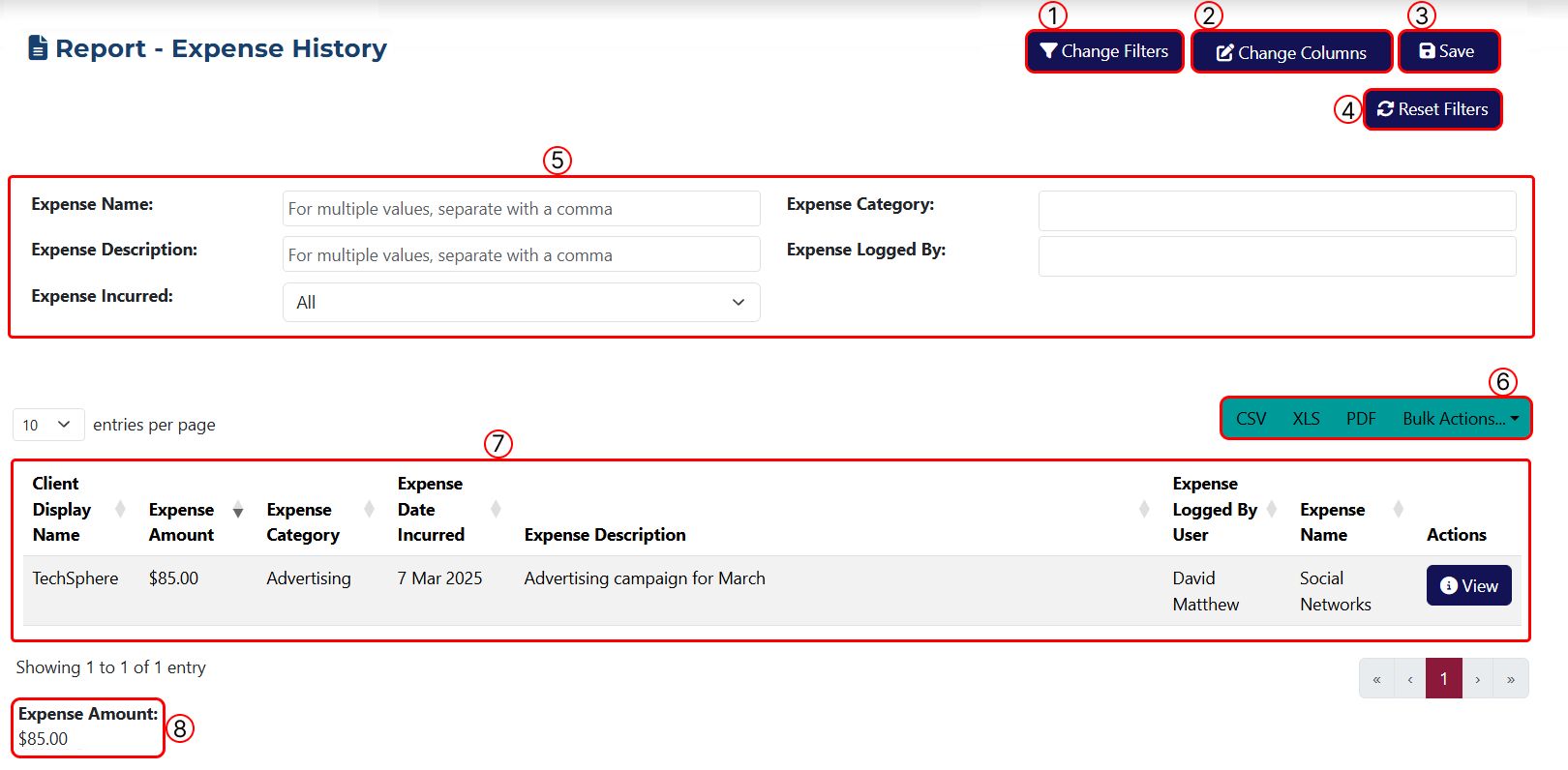Sort by Expense Amount column arrow
This screenshot has width=1568, height=770.
click(238, 510)
